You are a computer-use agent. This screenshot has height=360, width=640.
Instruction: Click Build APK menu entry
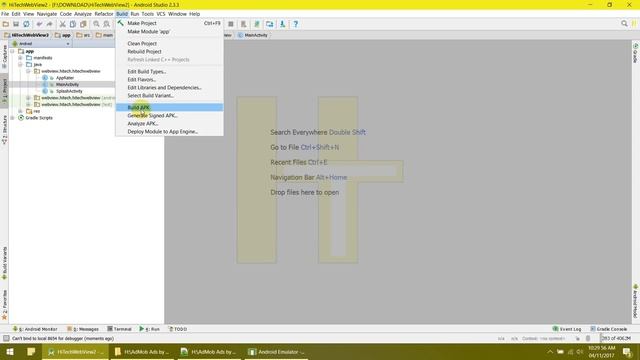(169, 107)
